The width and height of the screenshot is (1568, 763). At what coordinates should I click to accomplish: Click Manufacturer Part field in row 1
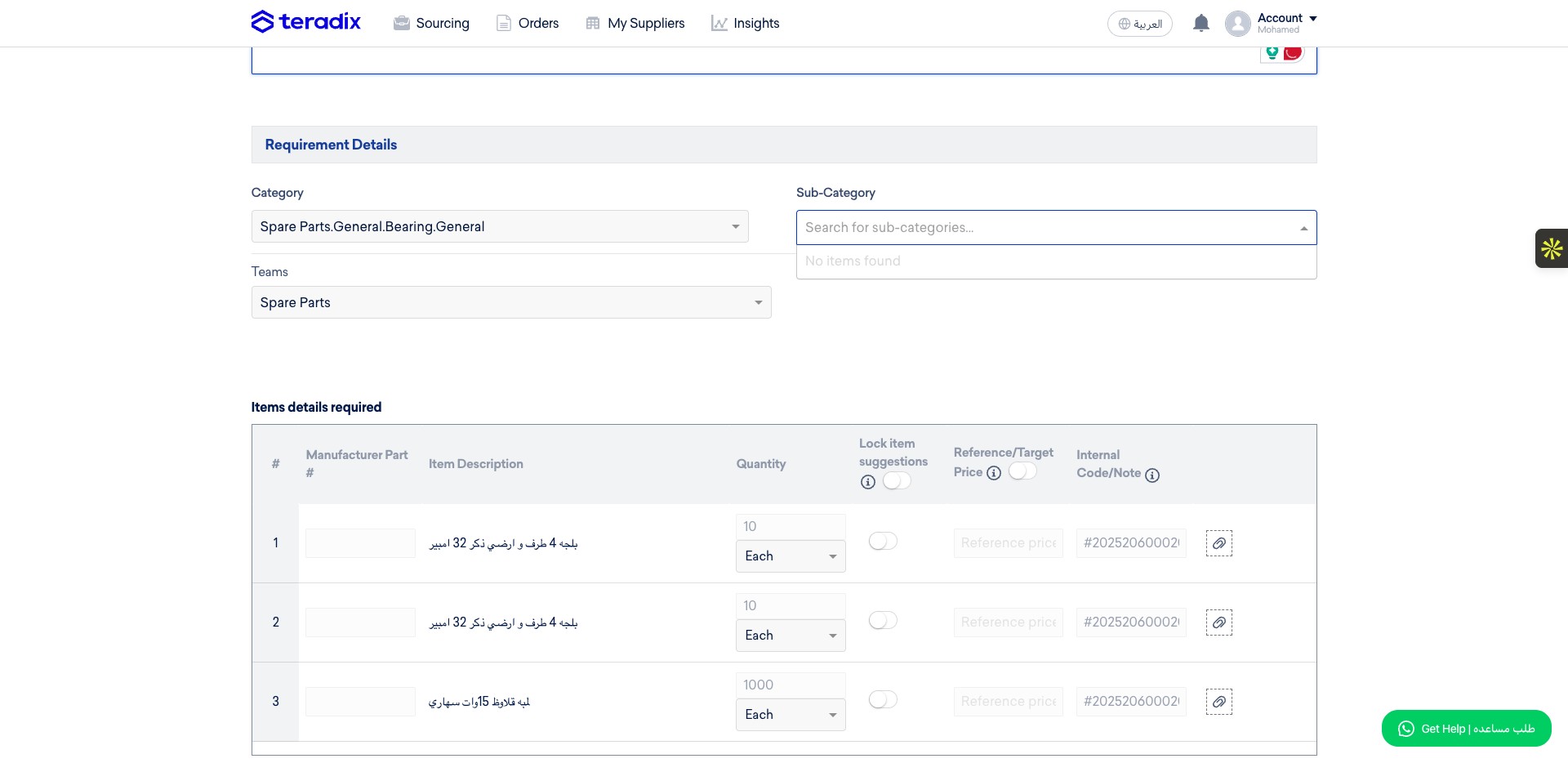360,543
